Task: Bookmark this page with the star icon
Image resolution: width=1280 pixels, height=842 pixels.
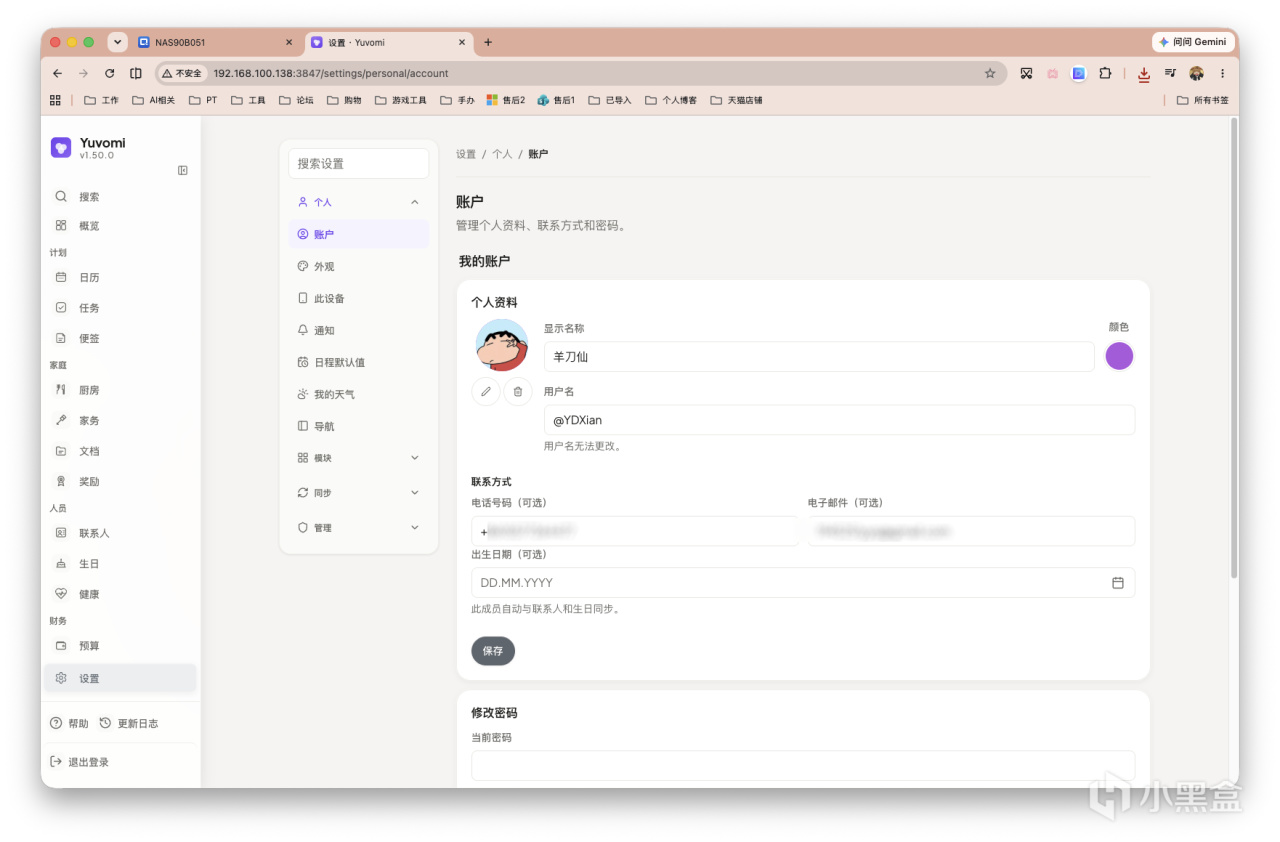Action: (990, 73)
